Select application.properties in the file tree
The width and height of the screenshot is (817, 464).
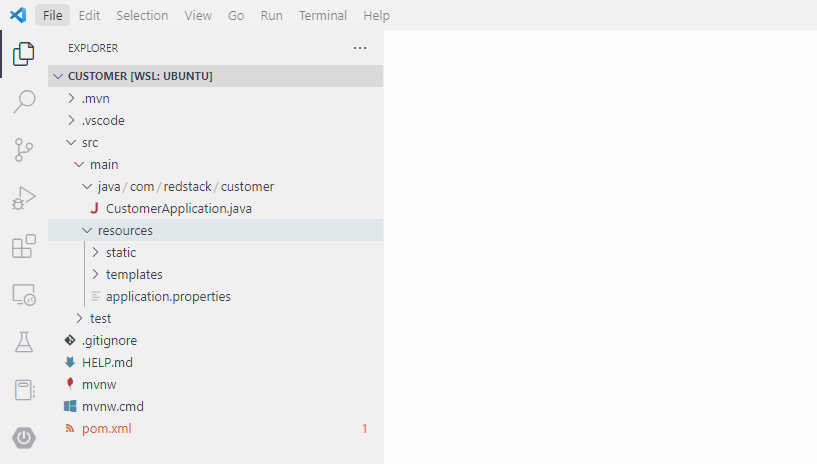(167, 296)
